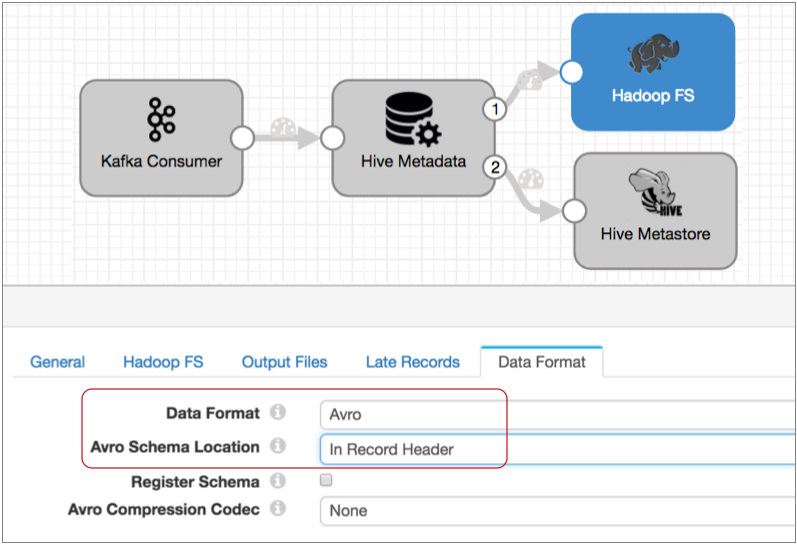
Task: Click the Kafka Consumer output port circle
Action: click(x=242, y=138)
